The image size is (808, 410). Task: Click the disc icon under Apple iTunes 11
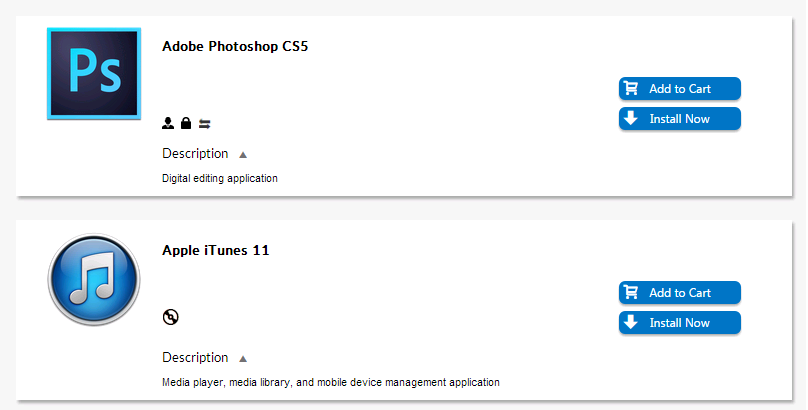(x=171, y=317)
